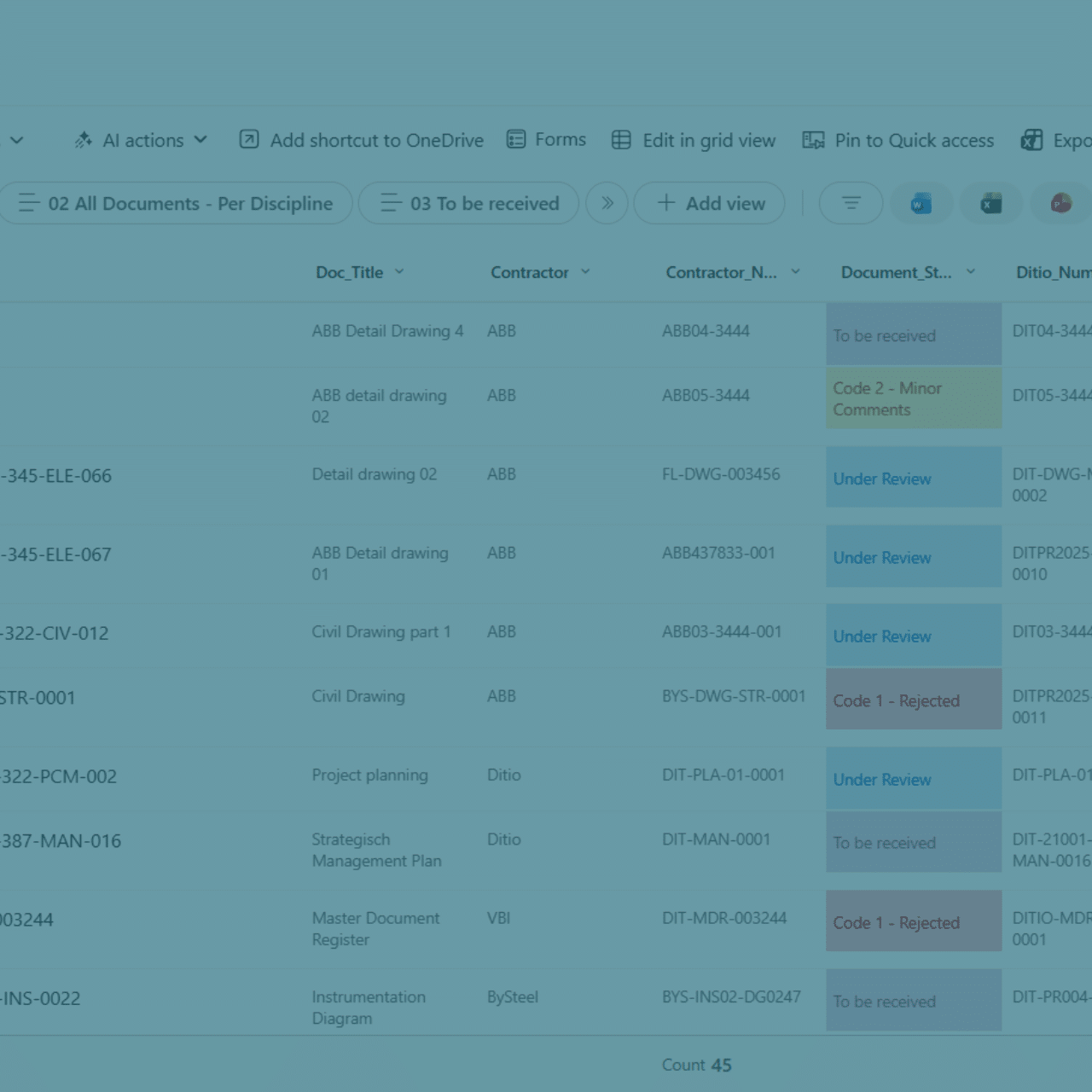Image resolution: width=1092 pixels, height=1092 pixels.
Task: Expand hidden views with the double chevron
Action: (x=607, y=203)
